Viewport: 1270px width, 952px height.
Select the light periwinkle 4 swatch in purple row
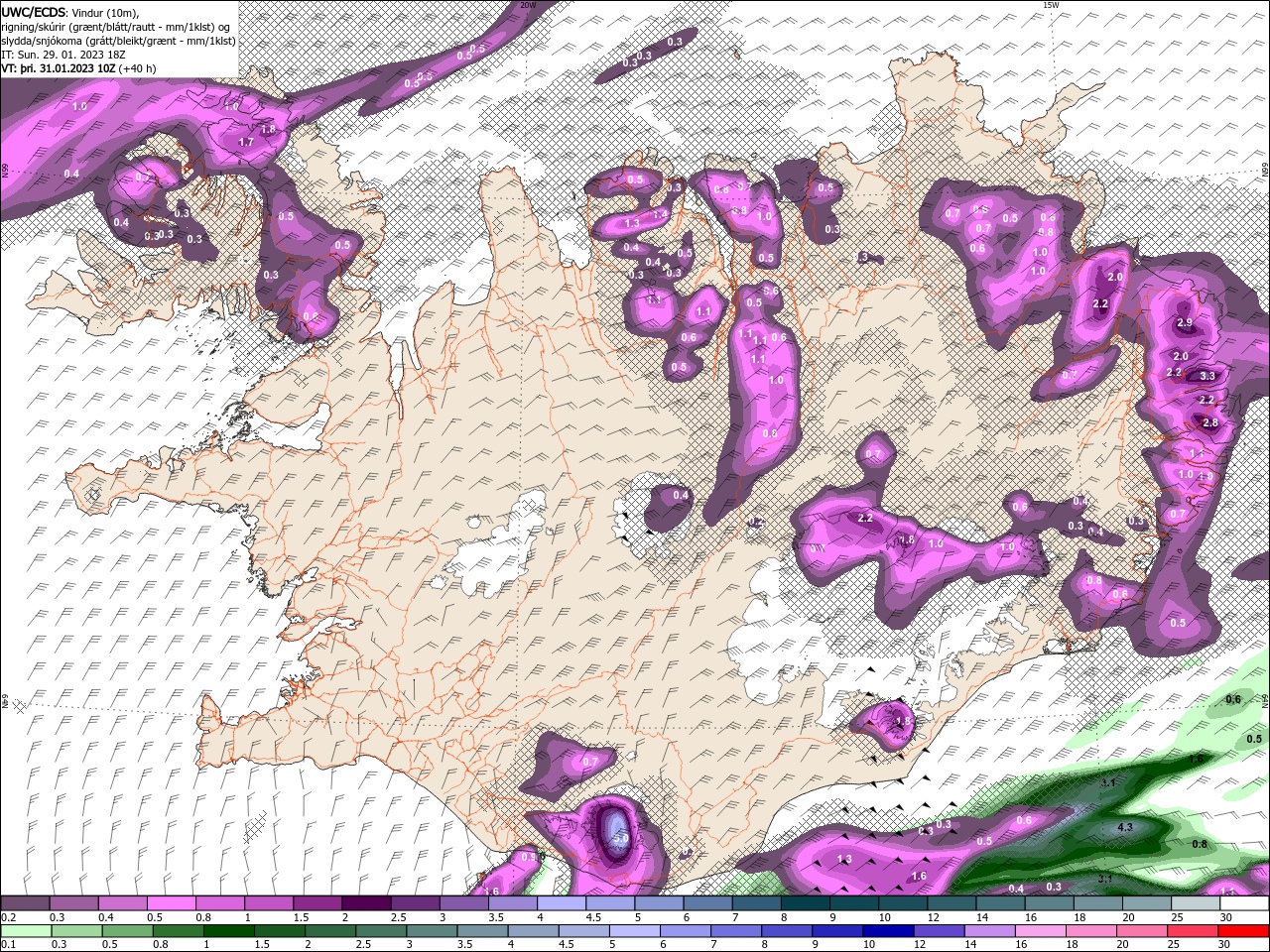tap(562, 903)
